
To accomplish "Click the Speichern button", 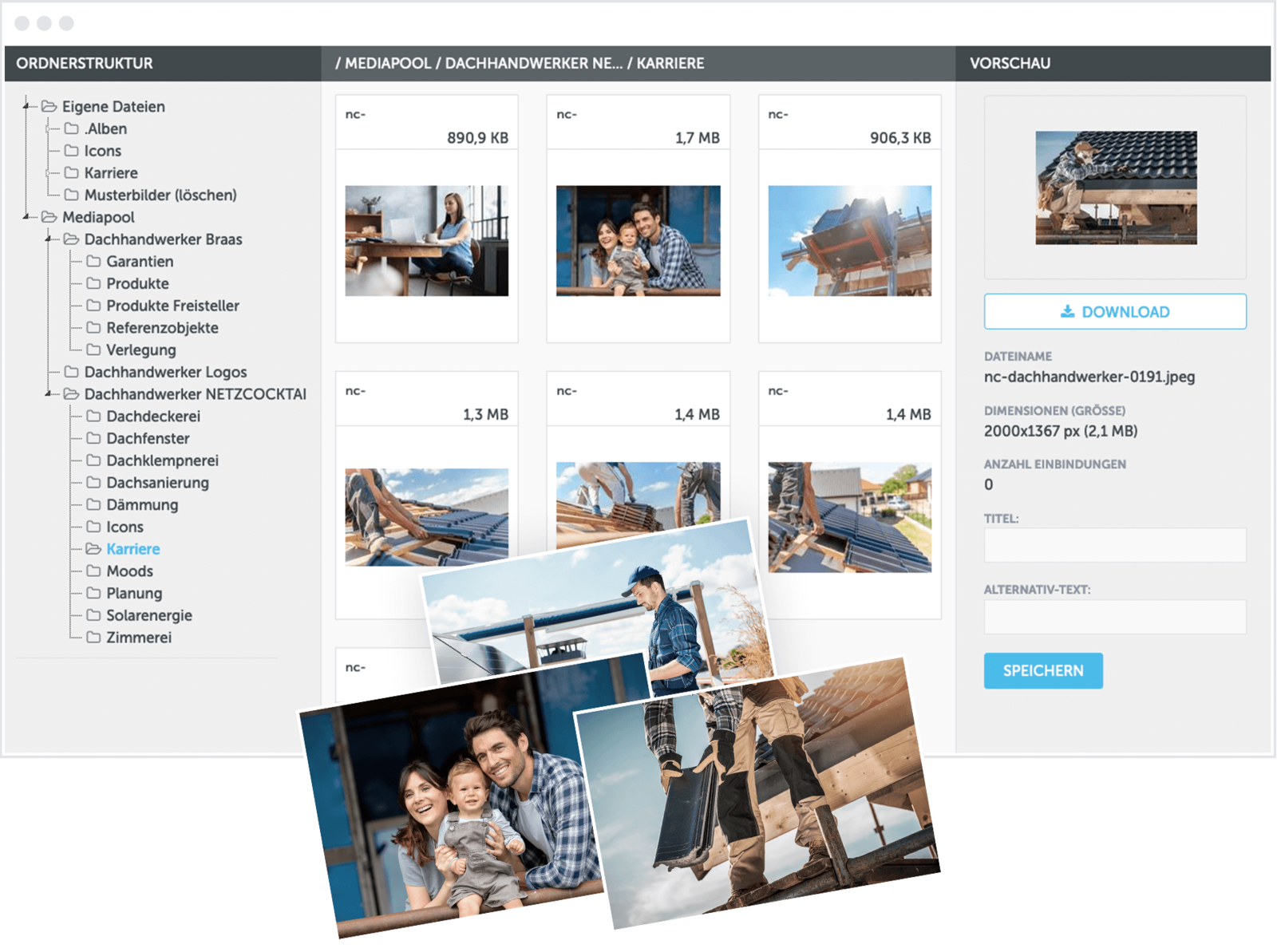I will (x=1042, y=671).
